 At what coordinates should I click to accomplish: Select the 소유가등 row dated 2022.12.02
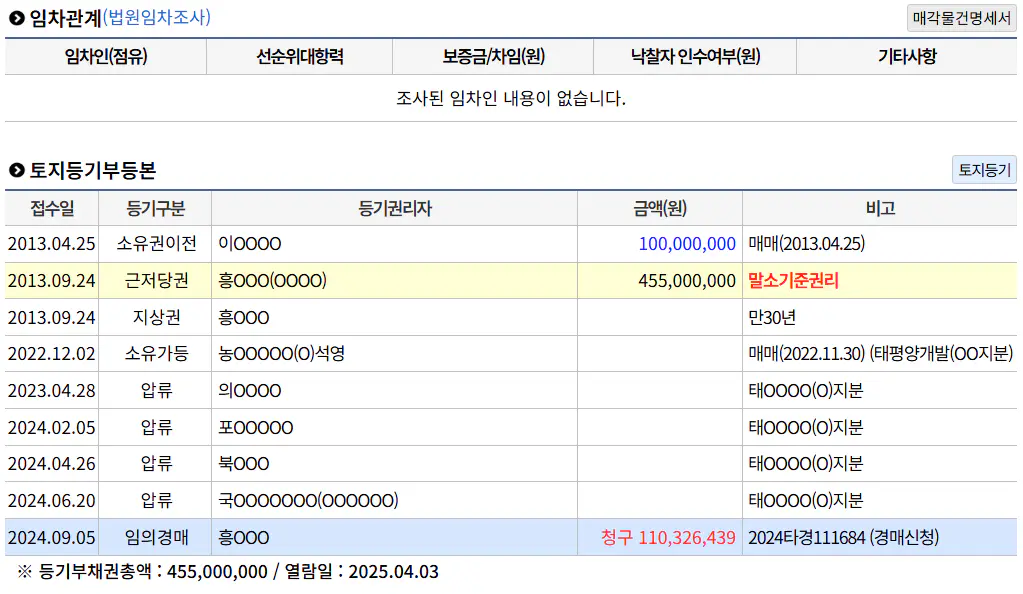156,354
